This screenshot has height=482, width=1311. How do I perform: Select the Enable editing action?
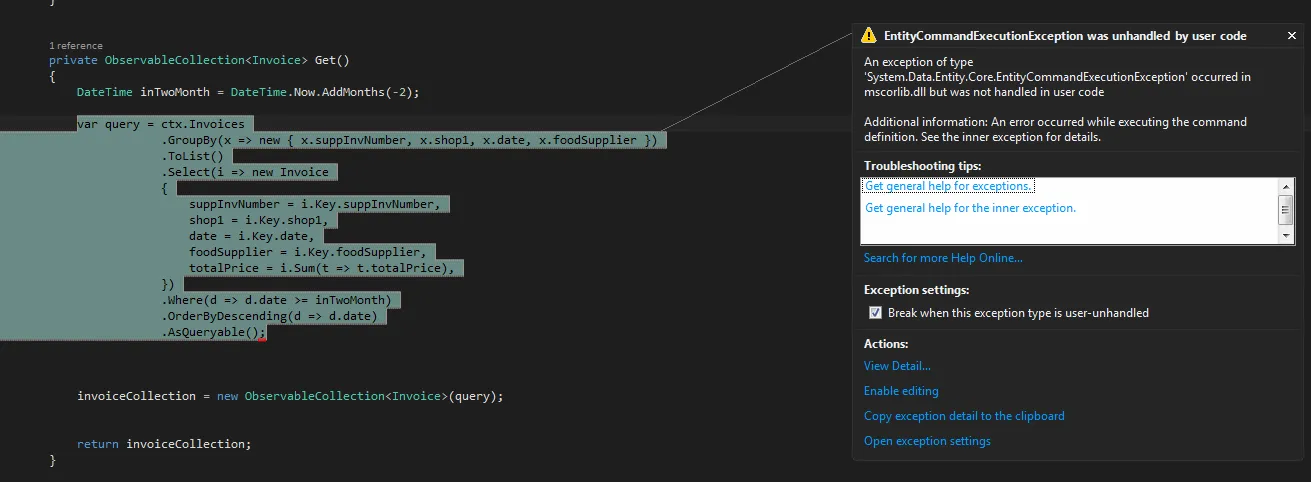901,391
